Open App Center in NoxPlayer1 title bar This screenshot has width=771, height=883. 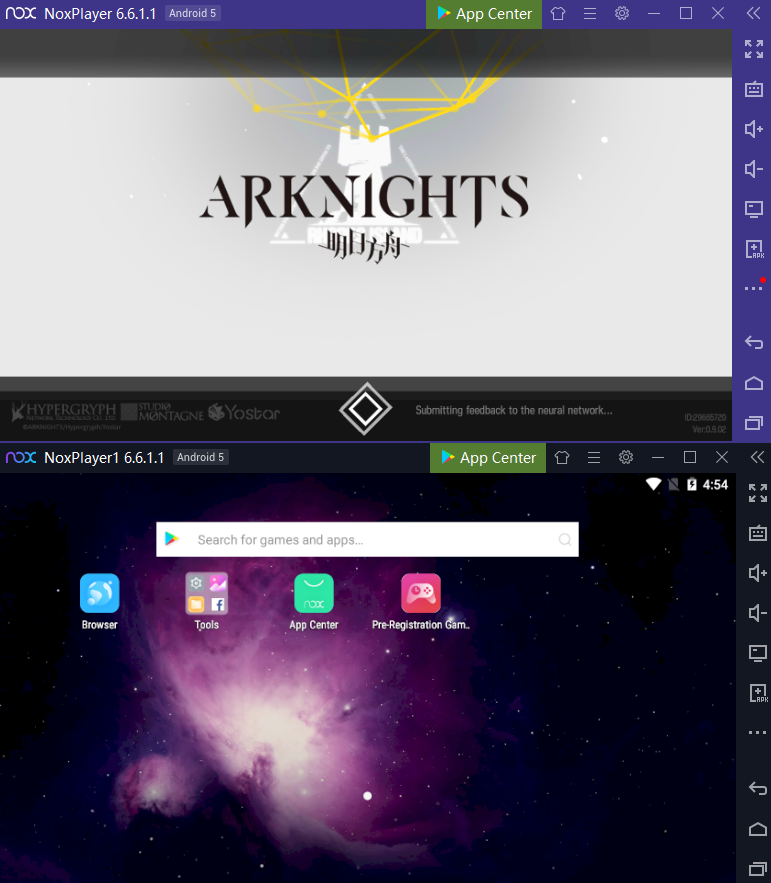tap(488, 458)
